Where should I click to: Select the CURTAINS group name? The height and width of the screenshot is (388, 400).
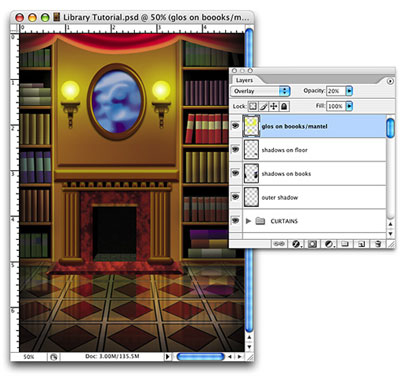pos(284,221)
